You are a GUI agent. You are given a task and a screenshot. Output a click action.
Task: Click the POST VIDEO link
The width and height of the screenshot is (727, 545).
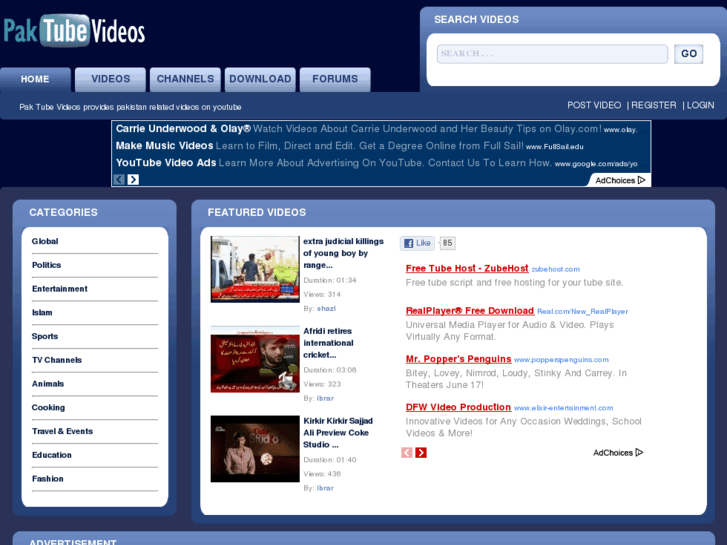(x=594, y=105)
